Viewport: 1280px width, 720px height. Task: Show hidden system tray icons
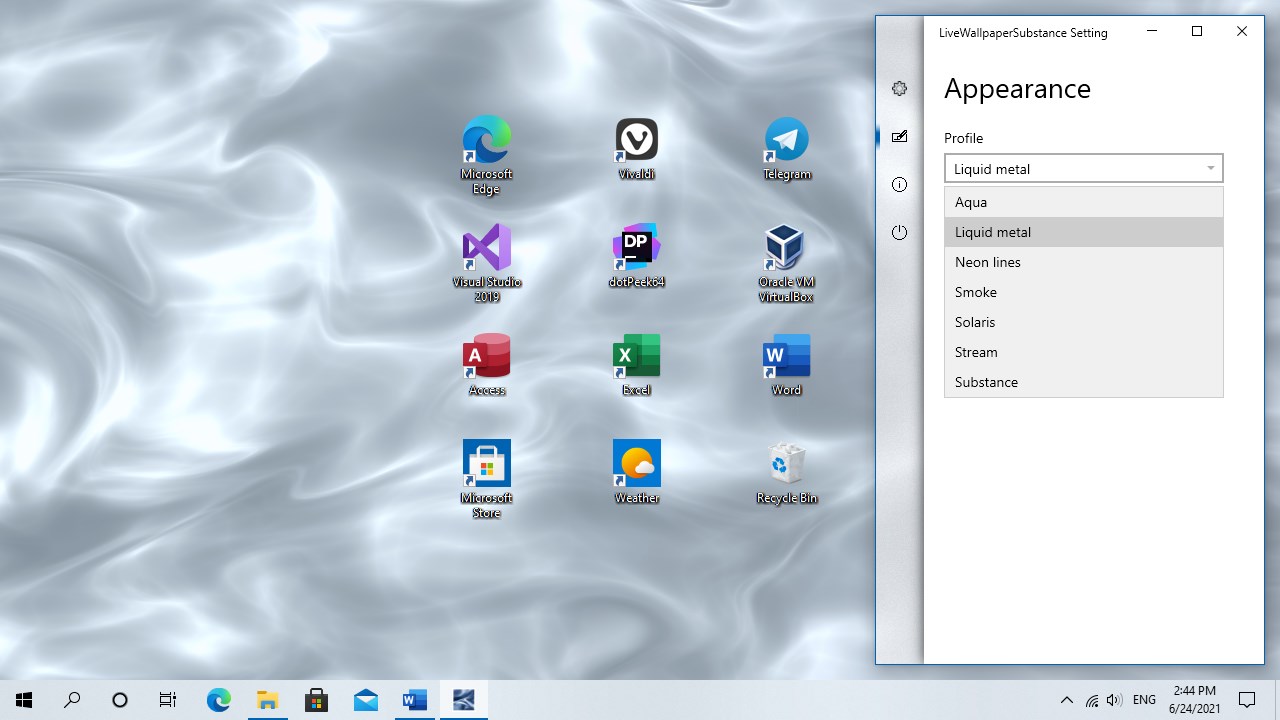coord(1066,700)
